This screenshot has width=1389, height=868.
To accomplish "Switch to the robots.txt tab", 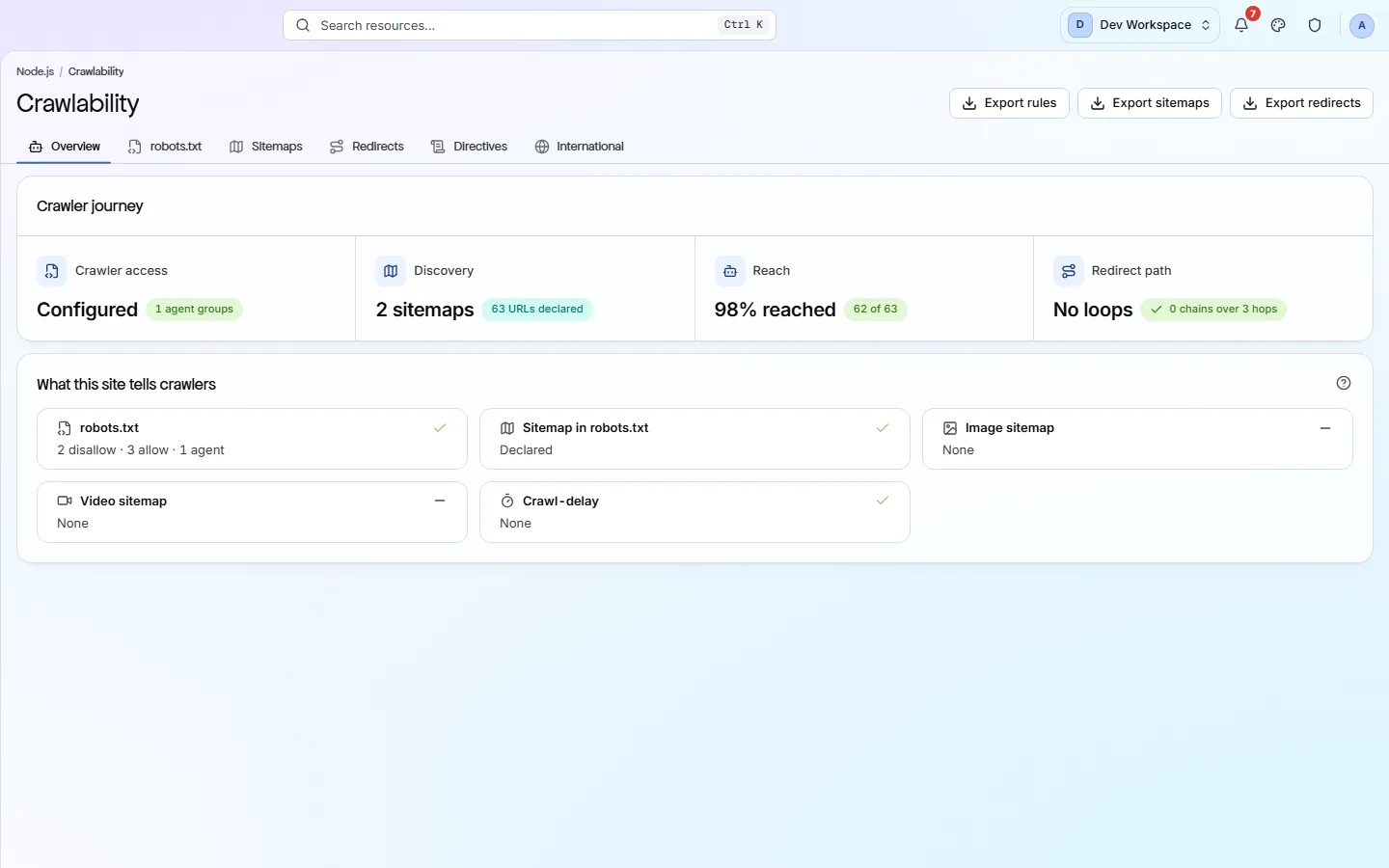I will pos(165,147).
